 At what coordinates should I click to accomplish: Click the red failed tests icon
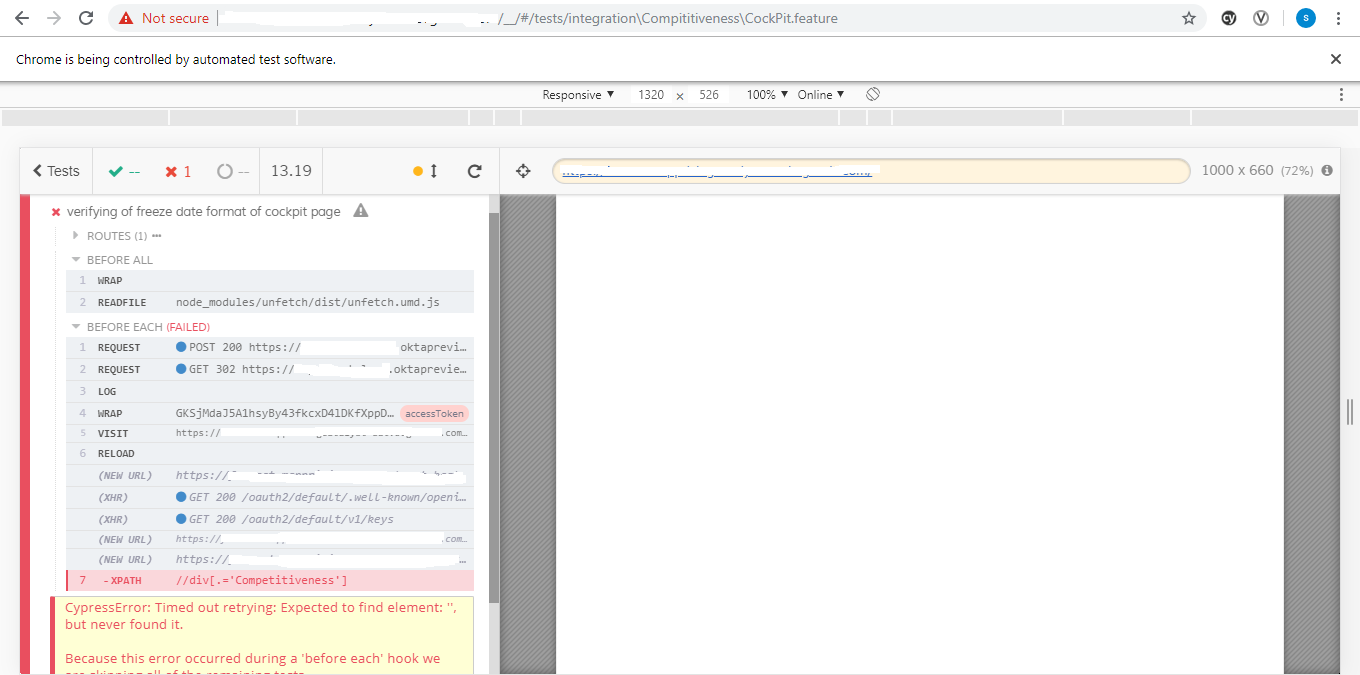click(x=172, y=170)
